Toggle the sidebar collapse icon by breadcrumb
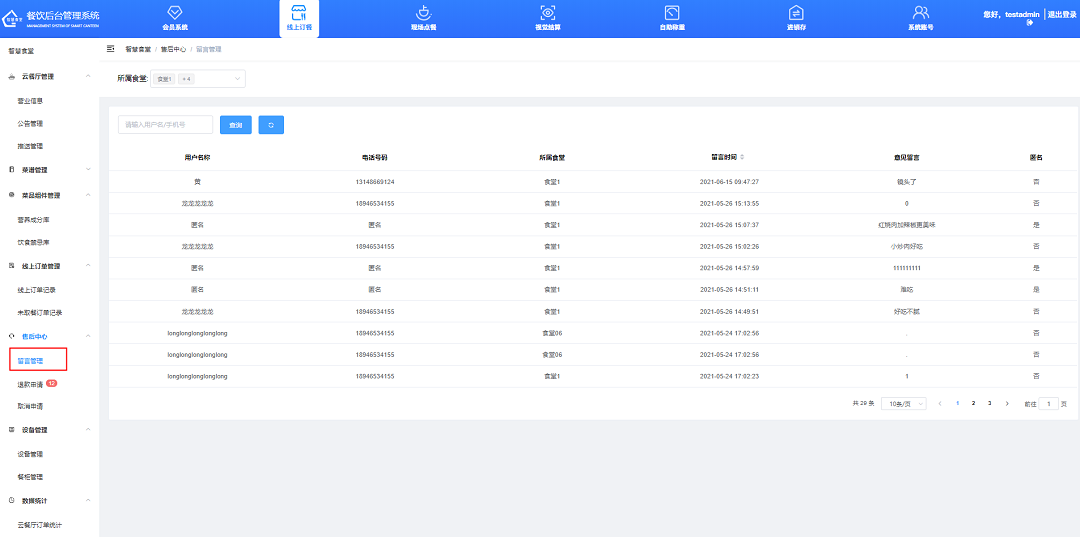This screenshot has height=537, width=1080. click(110, 49)
